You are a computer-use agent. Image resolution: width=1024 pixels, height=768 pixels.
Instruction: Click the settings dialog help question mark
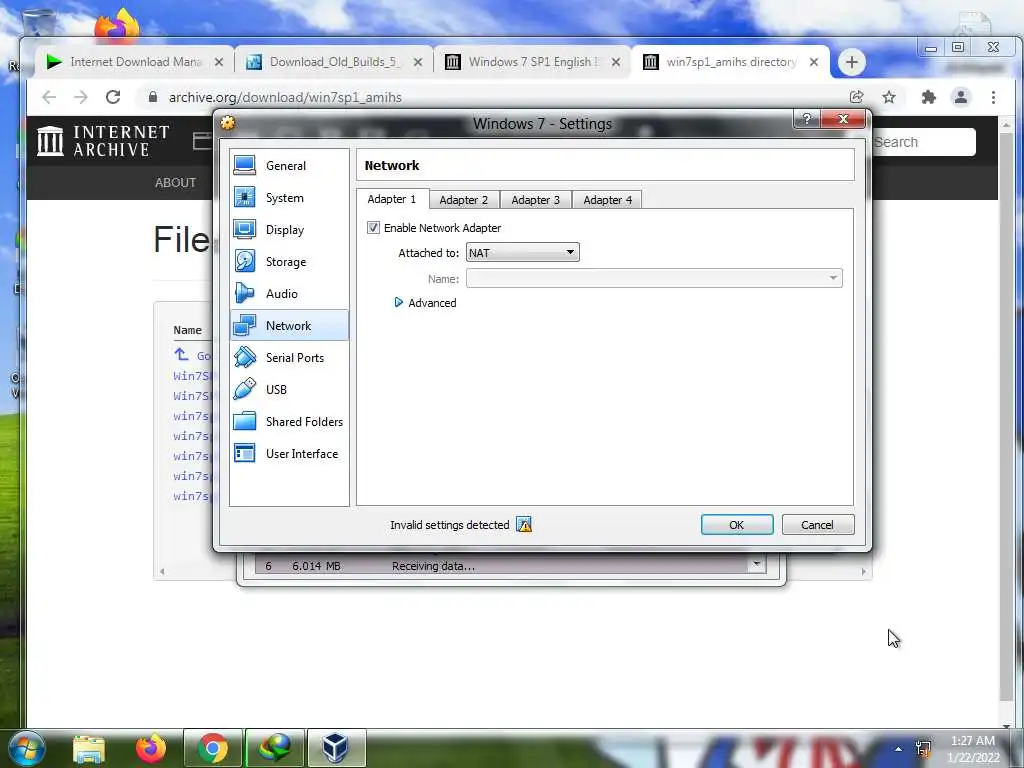pyautogui.click(x=807, y=119)
